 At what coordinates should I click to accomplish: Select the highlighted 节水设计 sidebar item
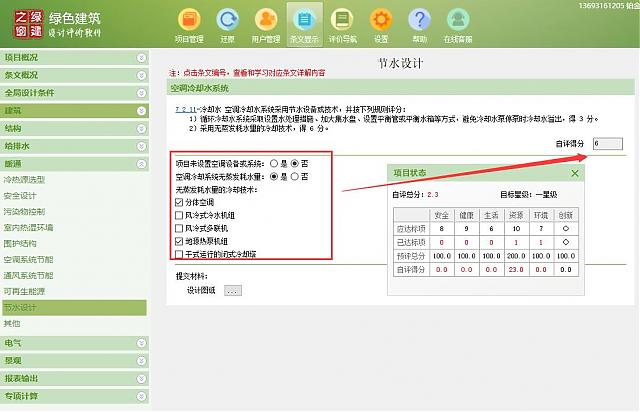coord(74,307)
